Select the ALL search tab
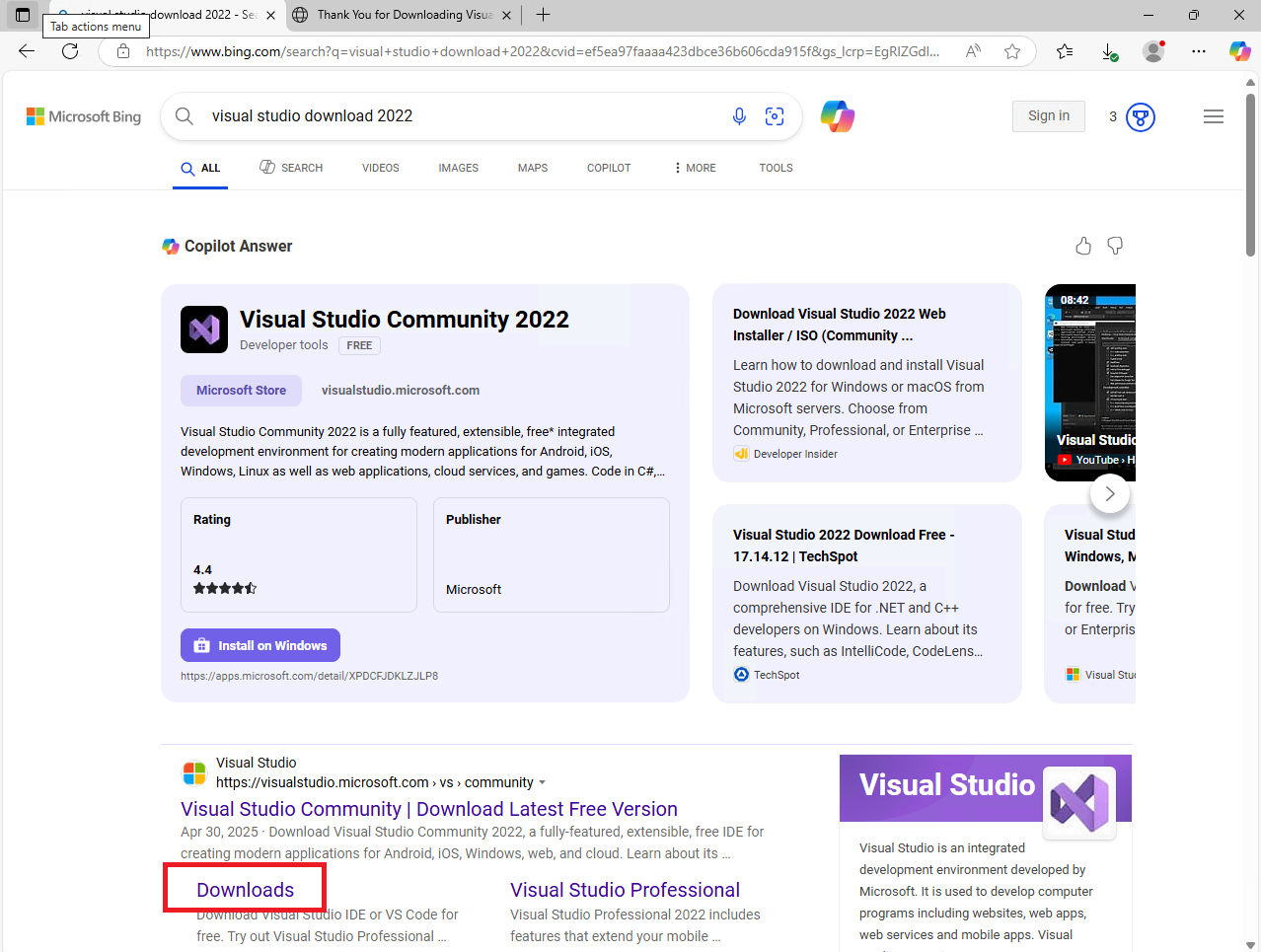 point(200,168)
